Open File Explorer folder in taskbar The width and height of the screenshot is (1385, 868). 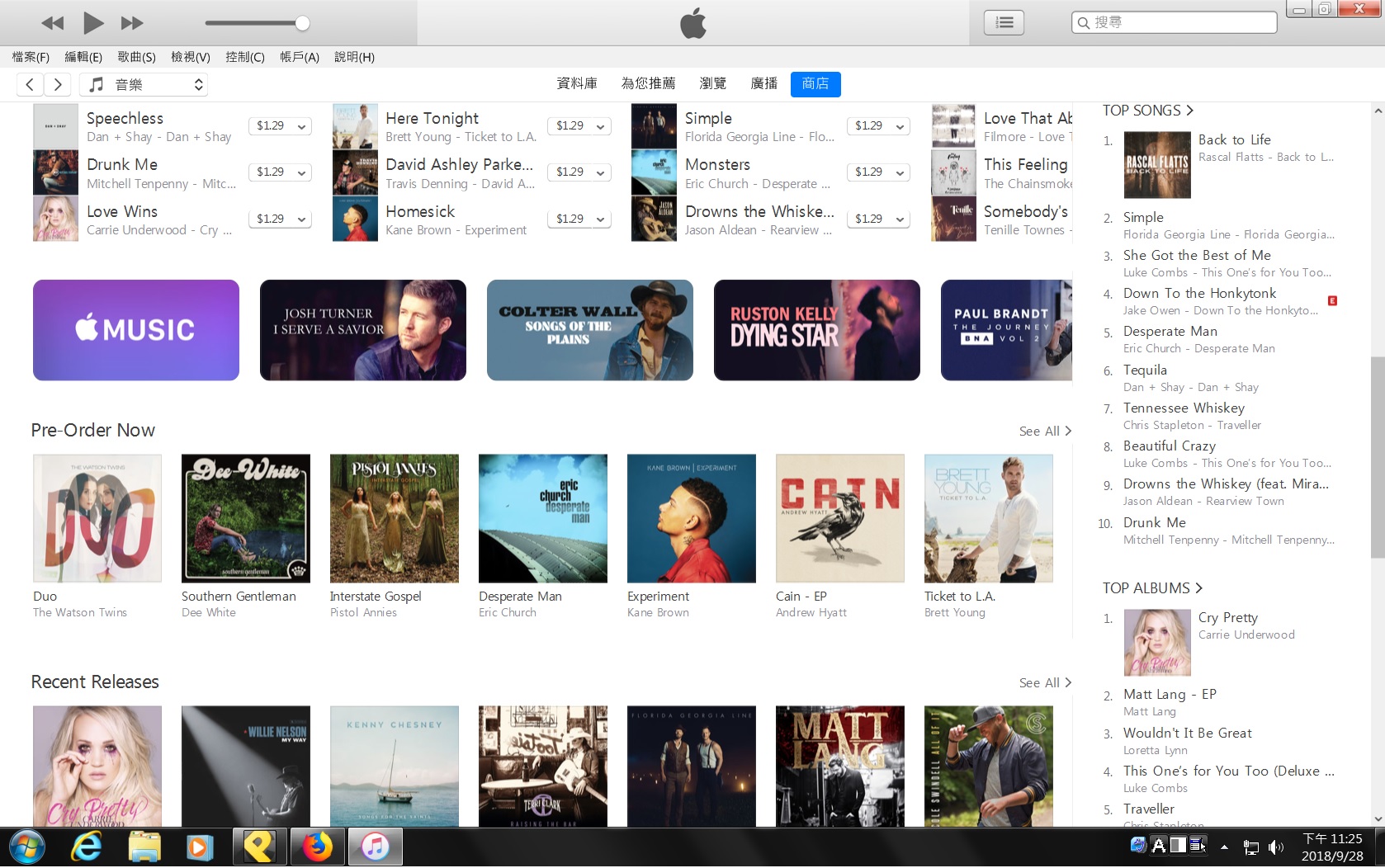(144, 847)
